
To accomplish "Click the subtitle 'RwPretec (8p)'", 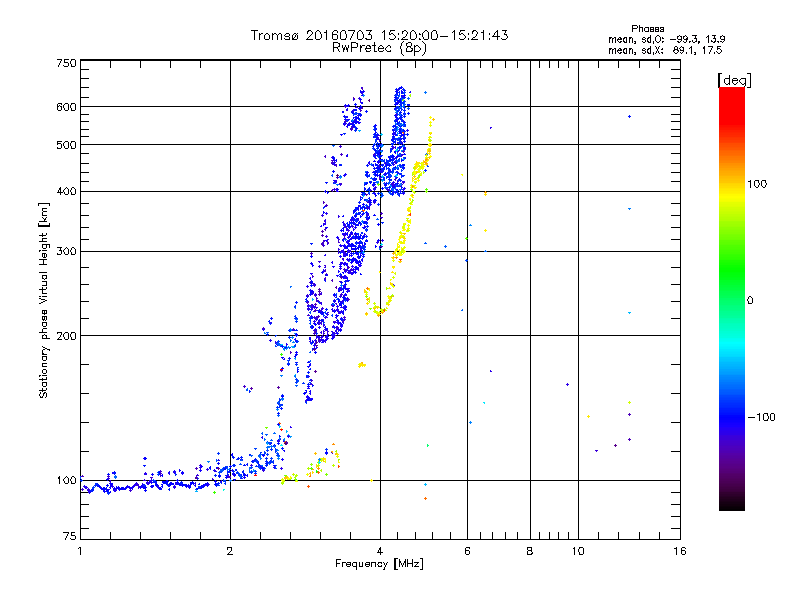I will (x=379, y=48).
